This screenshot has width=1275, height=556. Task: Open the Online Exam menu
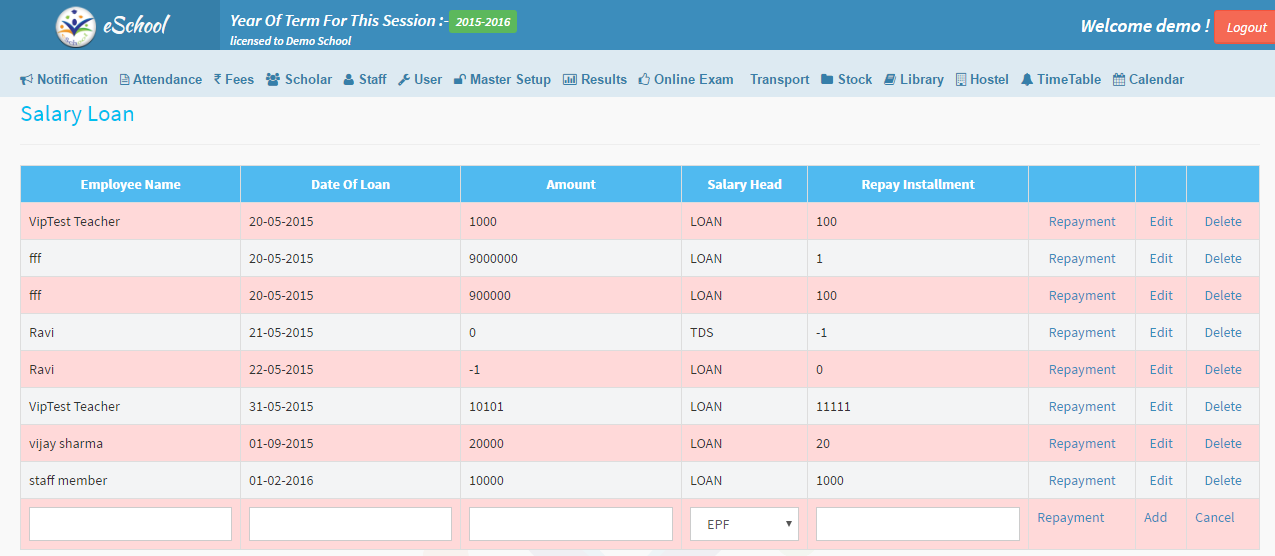click(x=686, y=79)
